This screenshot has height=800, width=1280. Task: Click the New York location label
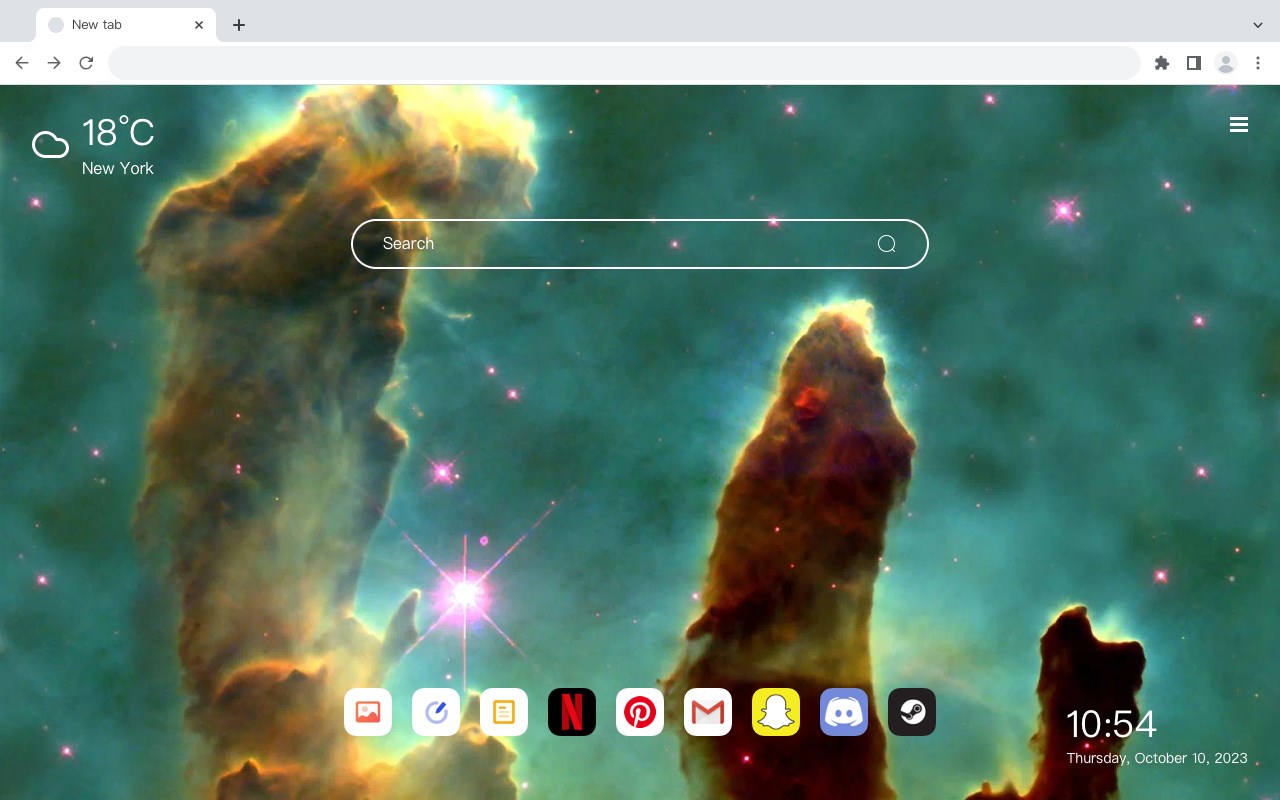(118, 169)
